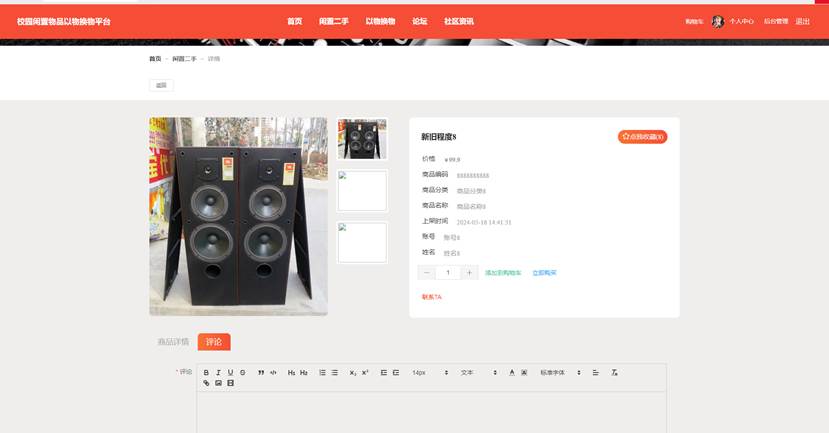Open the text background color picker
Image resolution: width=829 pixels, height=433 pixels.
click(x=524, y=373)
